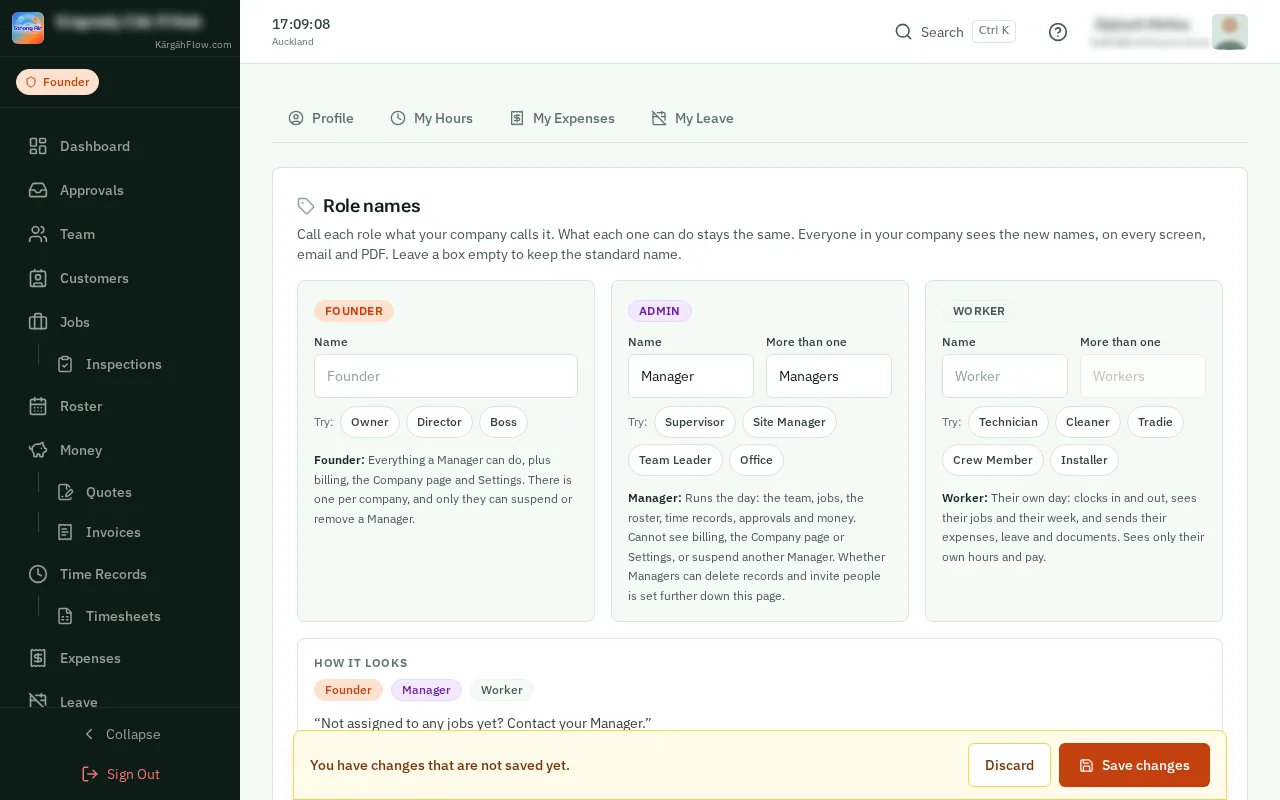This screenshot has width=1280, height=800.
Task: Click the Time Records clock icon
Action: click(x=38, y=574)
